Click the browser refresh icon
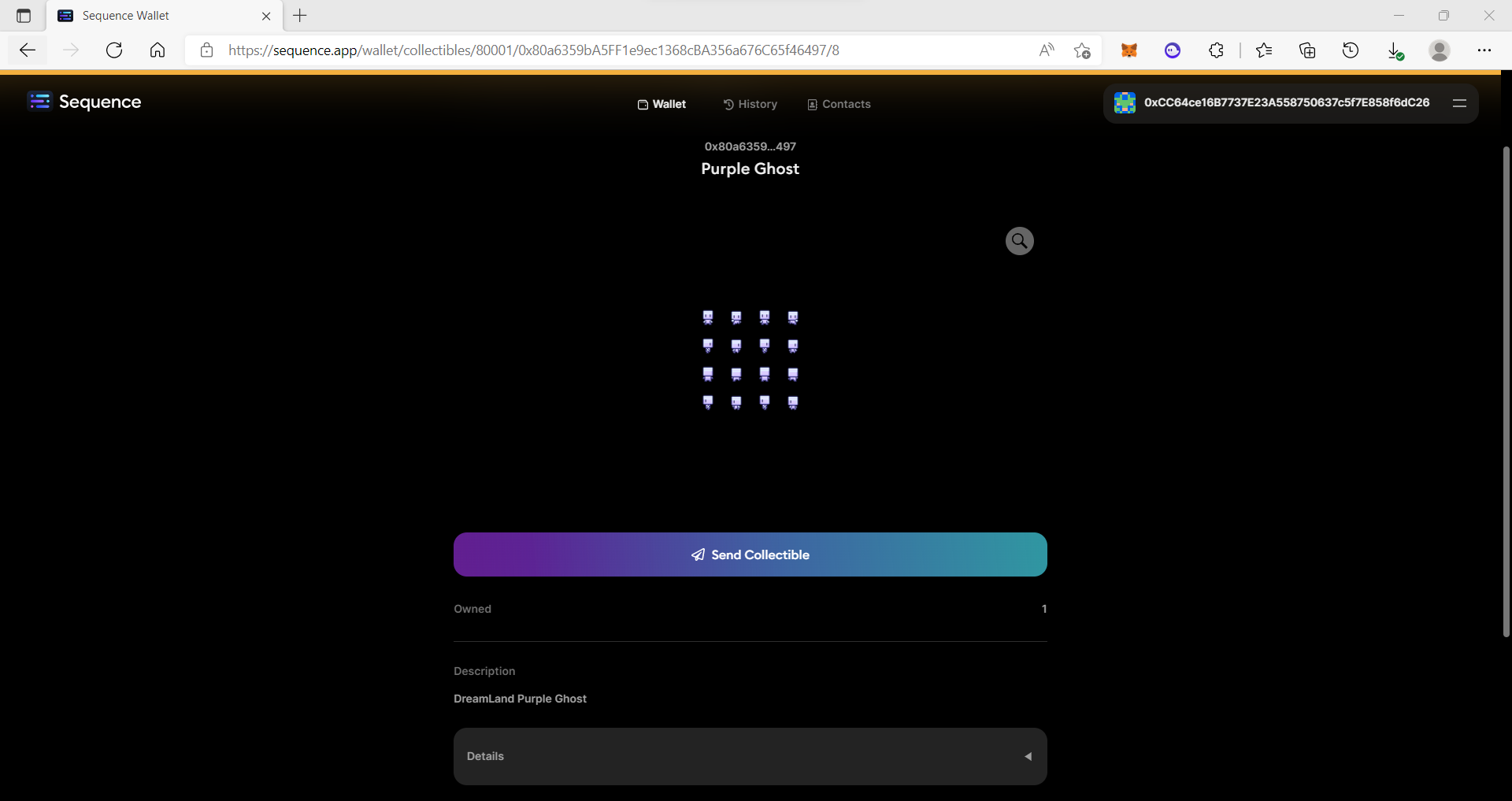1512x801 pixels. point(114,50)
